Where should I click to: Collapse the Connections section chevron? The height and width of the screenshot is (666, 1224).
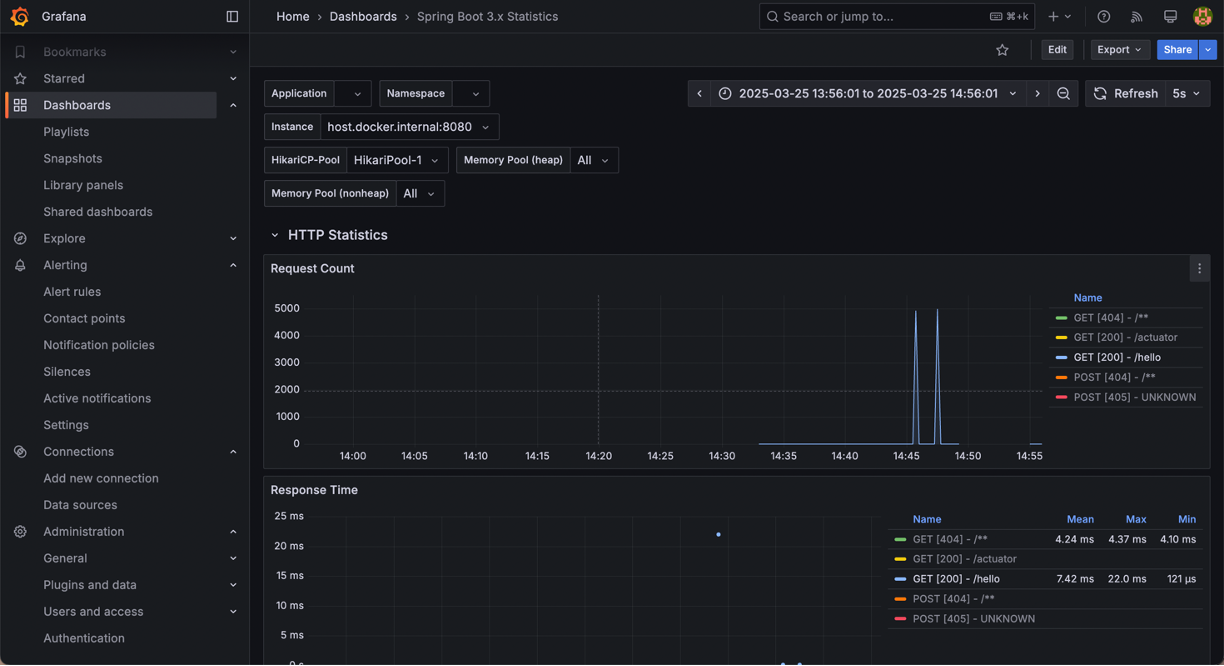point(233,452)
